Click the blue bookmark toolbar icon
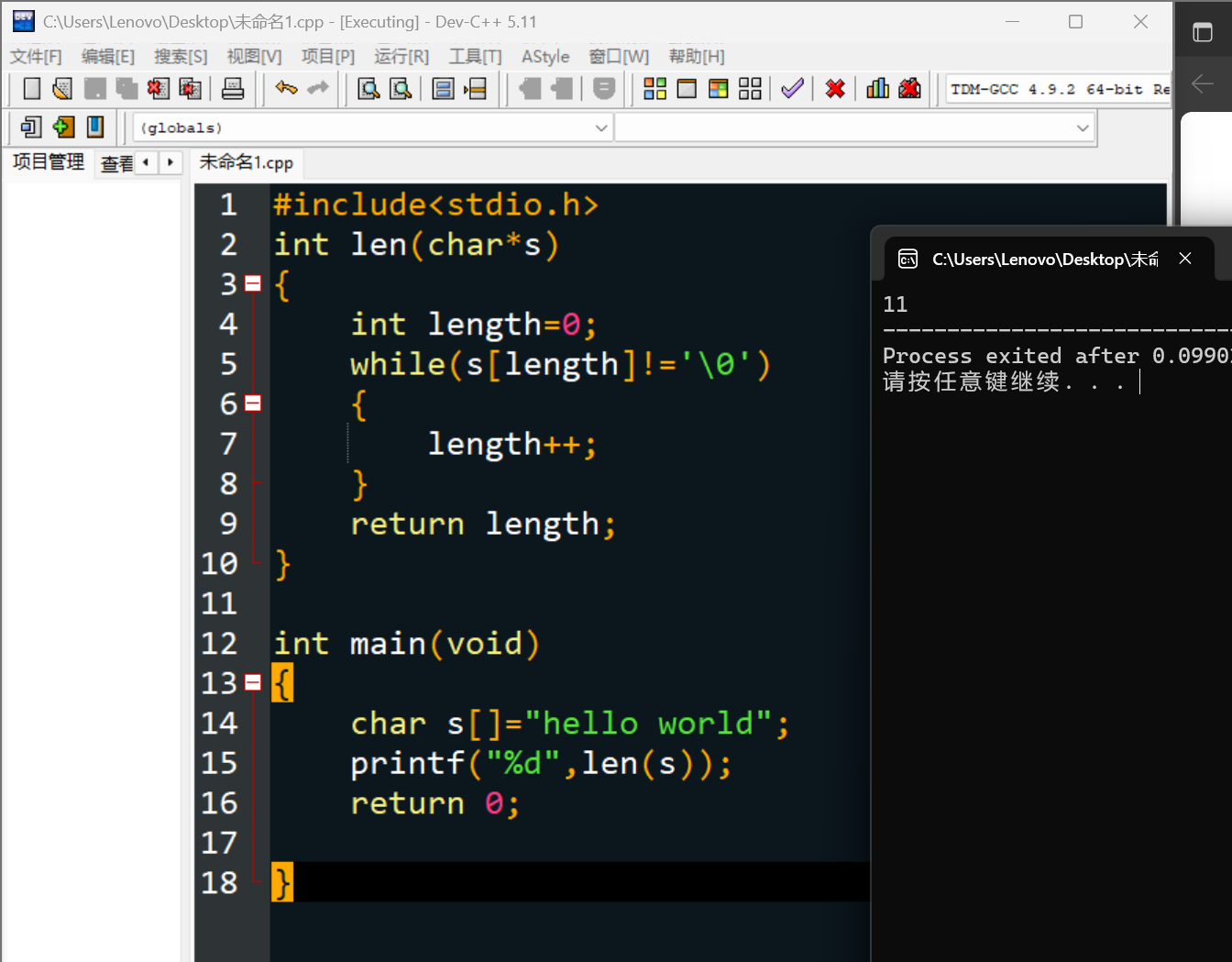The image size is (1232, 962). (95, 127)
